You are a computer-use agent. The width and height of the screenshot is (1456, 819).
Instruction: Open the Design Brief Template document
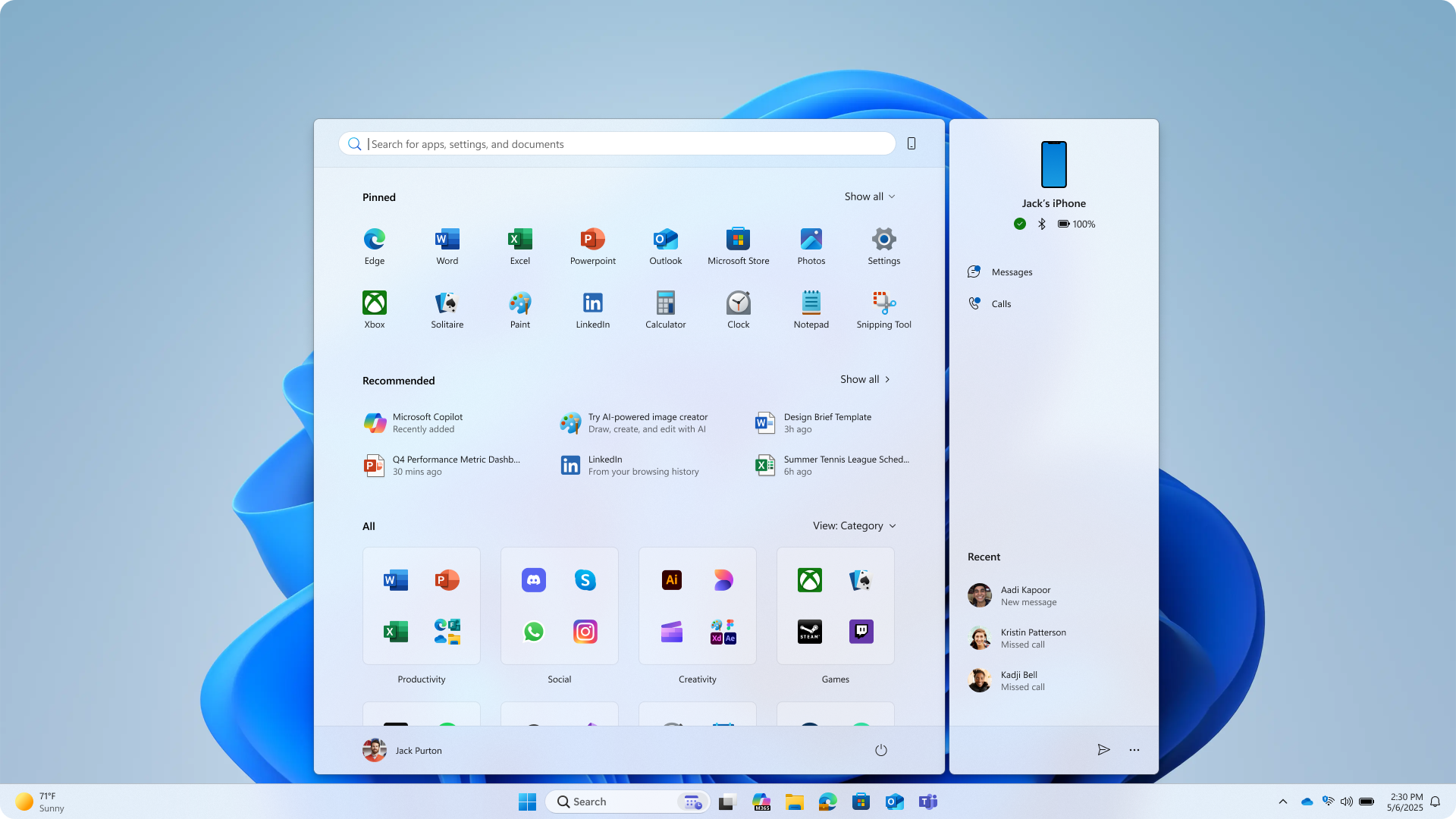[827, 422]
